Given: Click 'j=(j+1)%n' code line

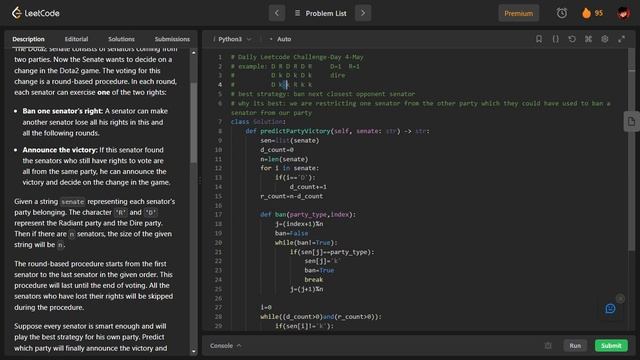Looking at the screenshot, I should [306, 289].
